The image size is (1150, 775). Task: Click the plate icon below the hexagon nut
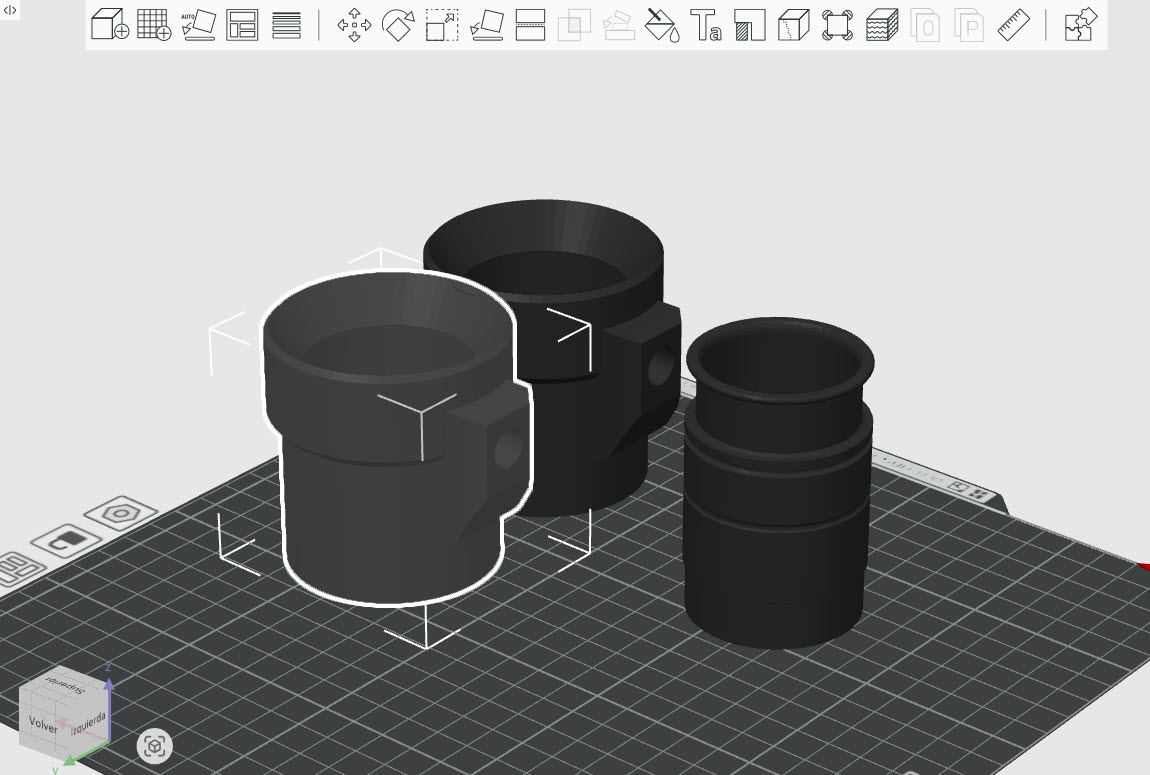tap(66, 542)
